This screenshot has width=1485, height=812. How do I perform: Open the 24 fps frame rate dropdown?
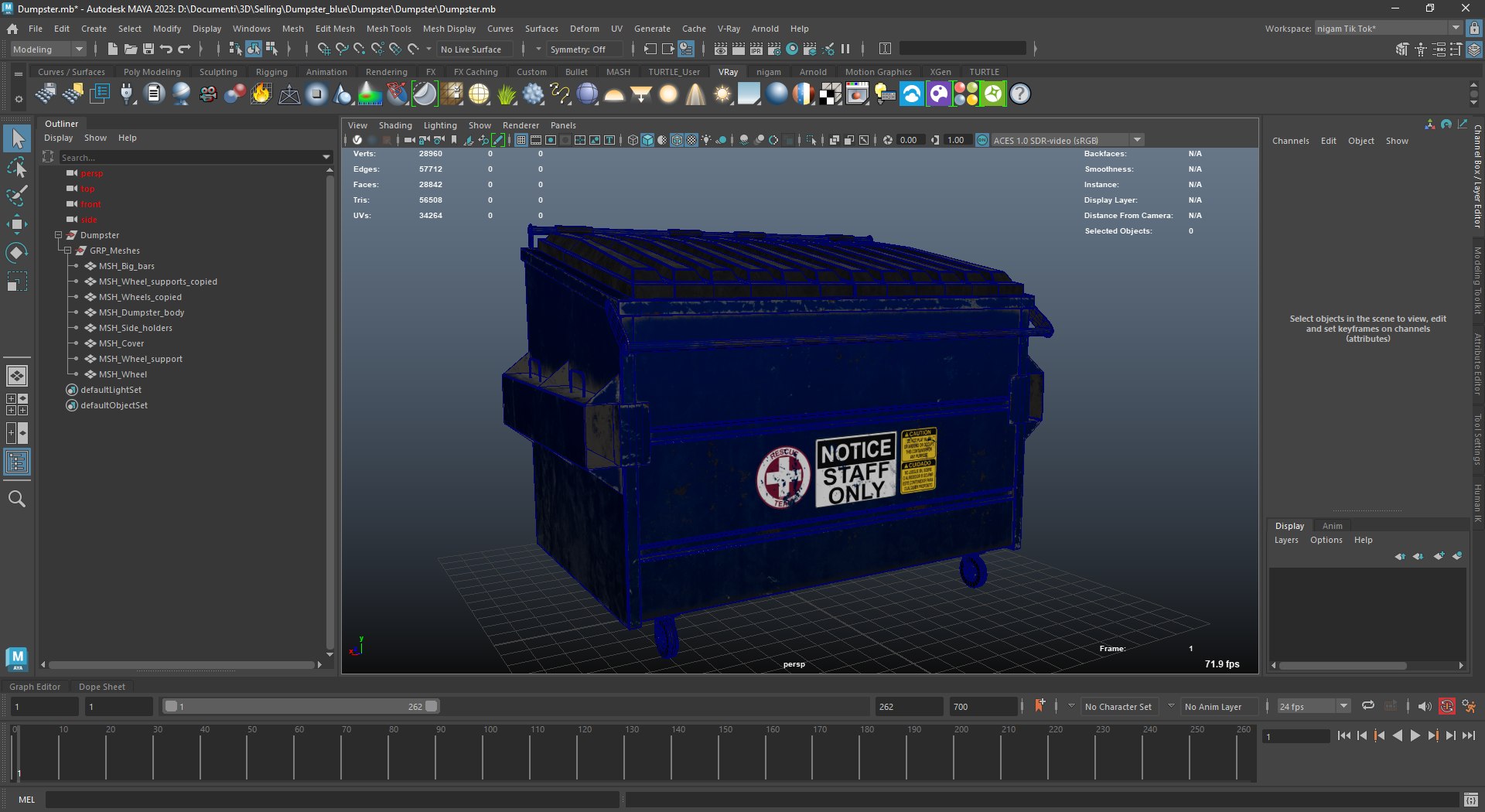[x=1313, y=706]
